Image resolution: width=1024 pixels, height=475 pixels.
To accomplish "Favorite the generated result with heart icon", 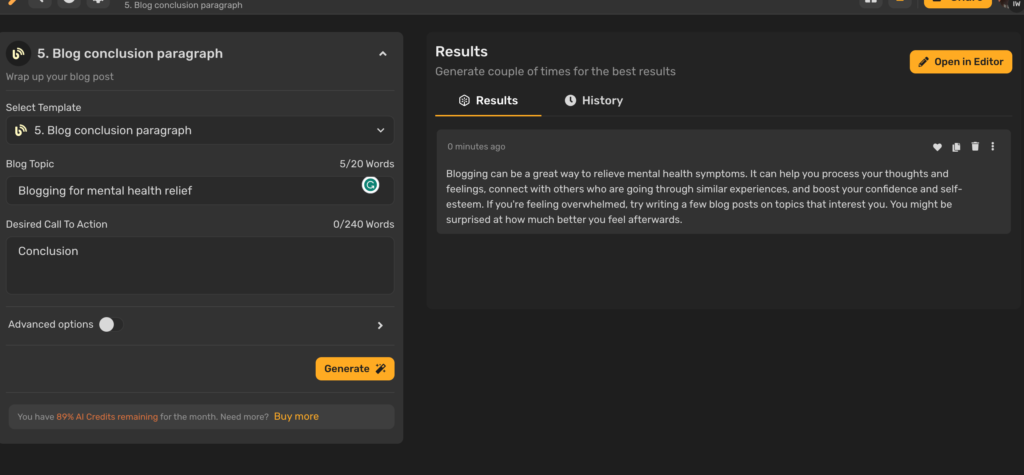I will (x=937, y=147).
